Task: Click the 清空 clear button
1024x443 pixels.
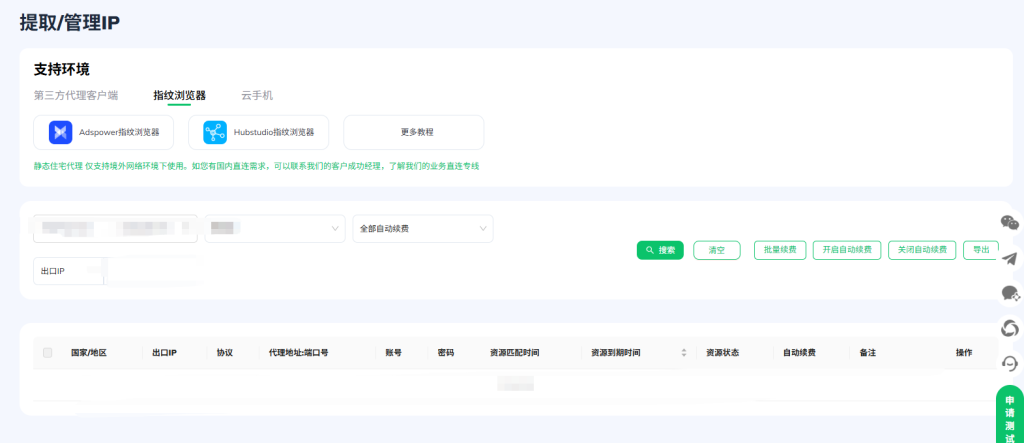Action: tap(716, 250)
